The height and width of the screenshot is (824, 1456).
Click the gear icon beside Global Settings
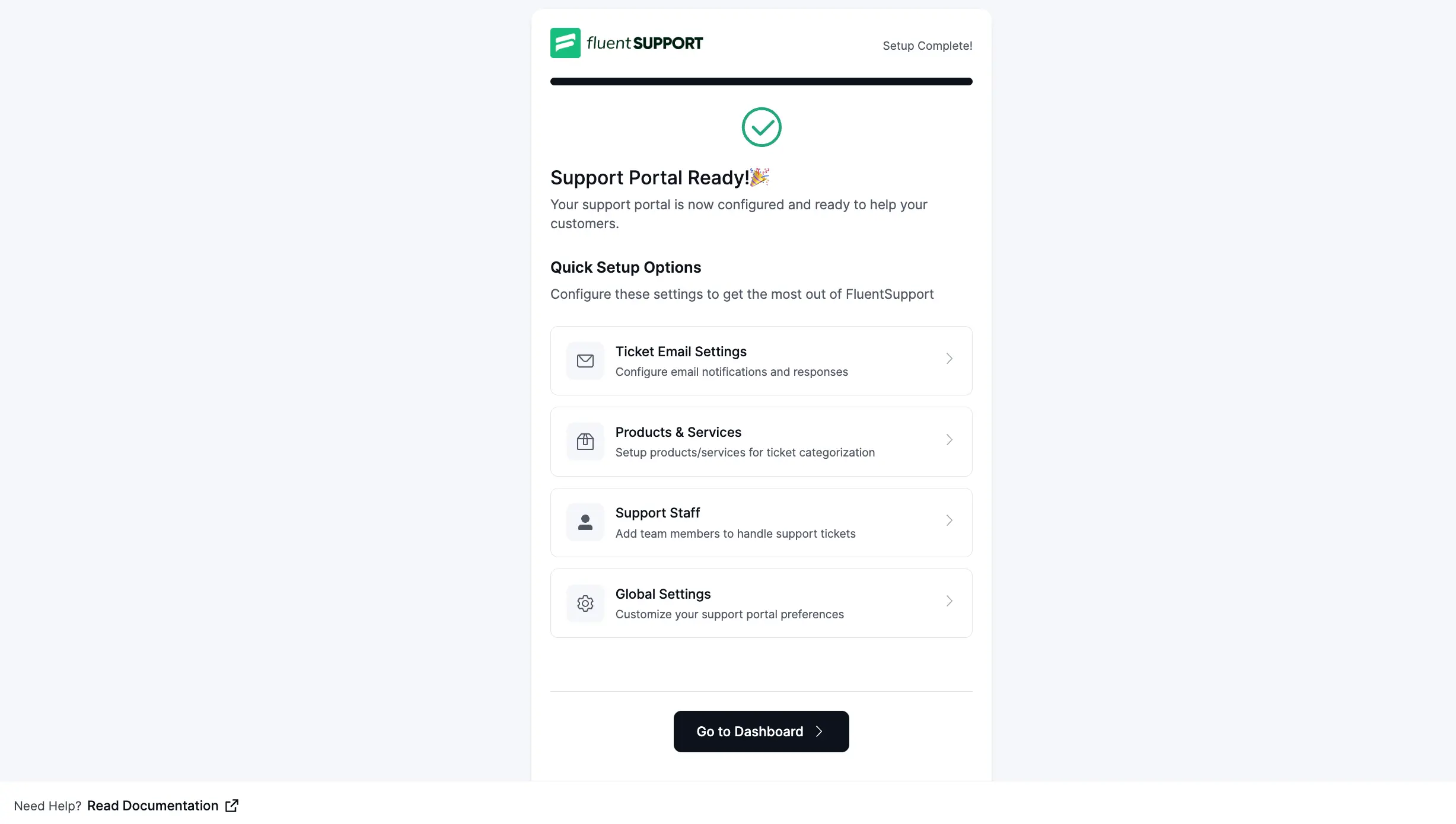(585, 603)
